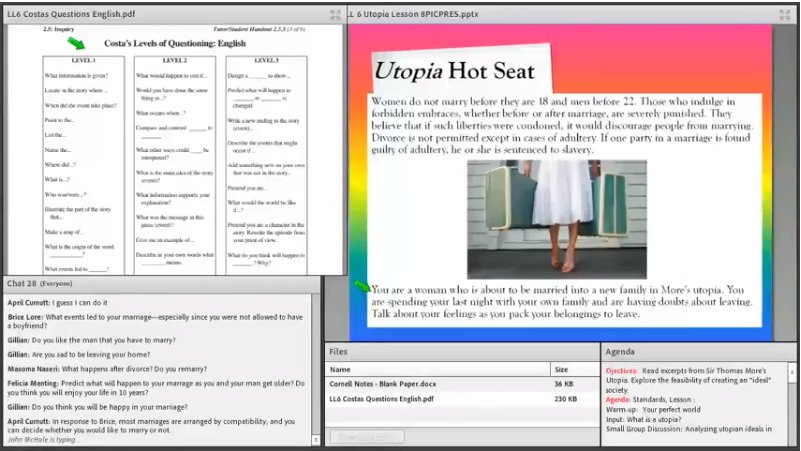Click Gillian's message 'Do you like the man'
This screenshot has width=801, height=451.
click(x=91, y=340)
